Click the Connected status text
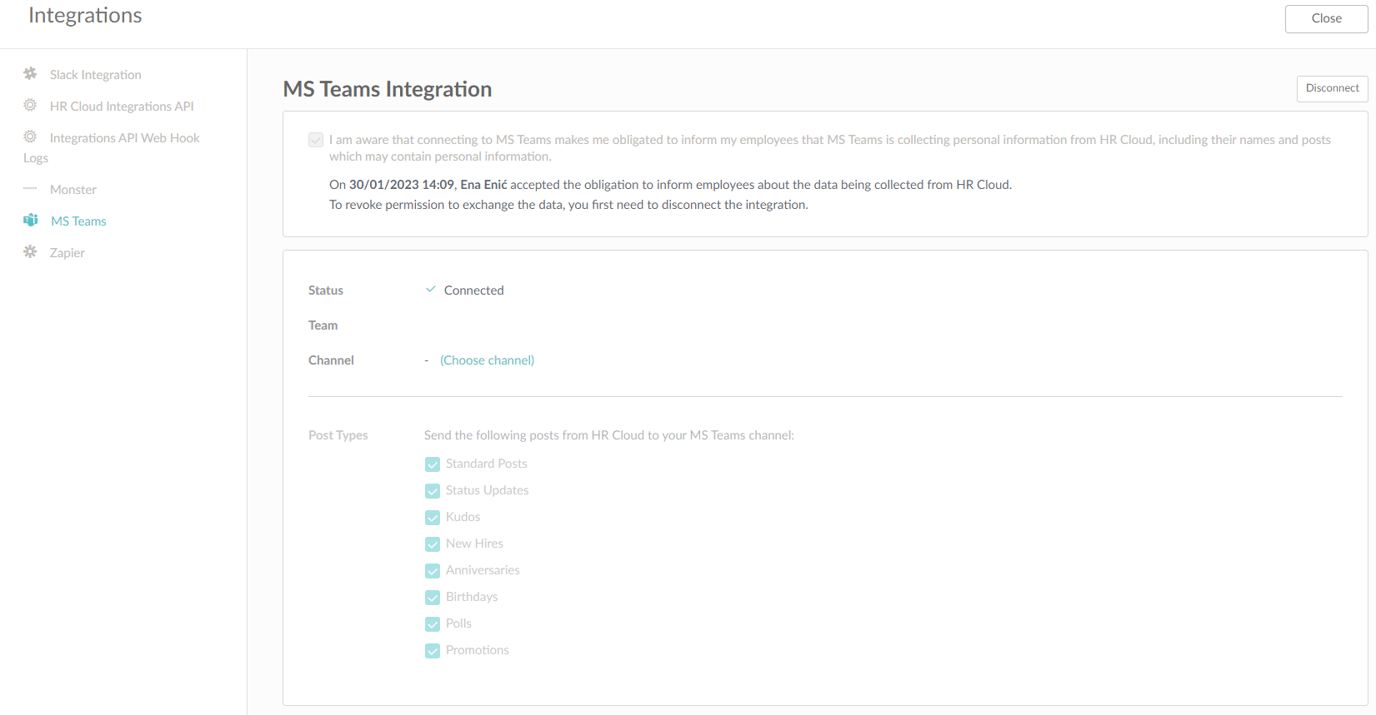 pyautogui.click(x=474, y=290)
